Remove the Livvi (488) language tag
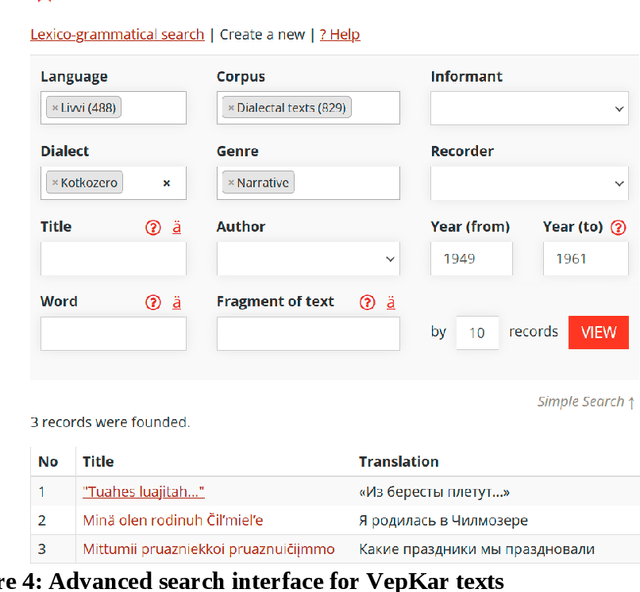This screenshot has width=640, height=592. pyautogui.click(x=55, y=108)
